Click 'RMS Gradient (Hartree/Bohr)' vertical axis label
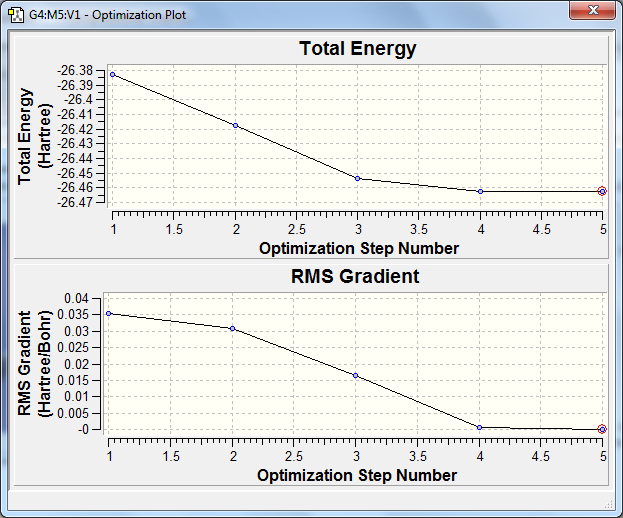 pos(35,363)
